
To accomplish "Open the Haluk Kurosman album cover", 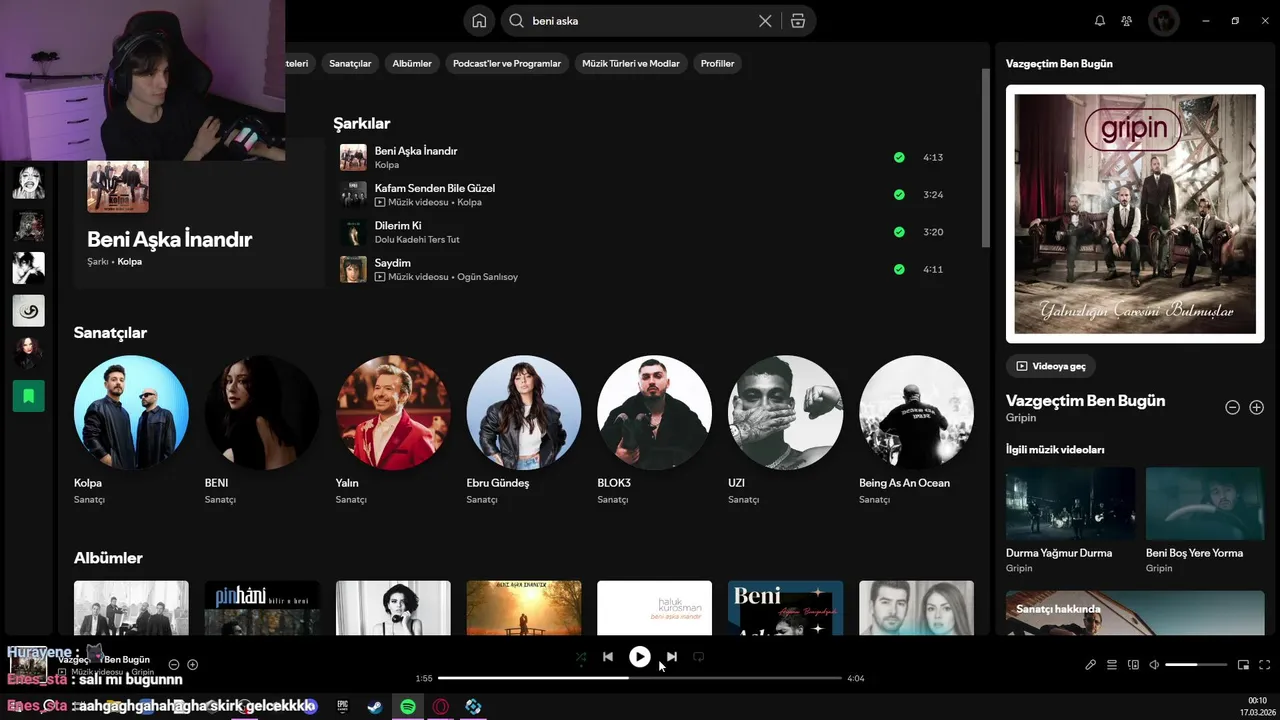I will tap(655, 608).
